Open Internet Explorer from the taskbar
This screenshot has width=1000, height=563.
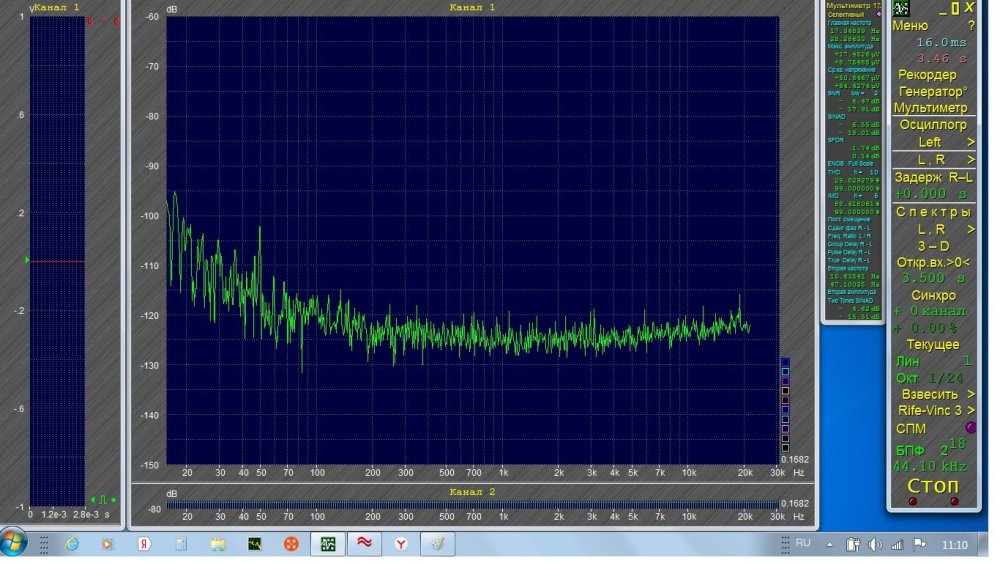(x=72, y=544)
